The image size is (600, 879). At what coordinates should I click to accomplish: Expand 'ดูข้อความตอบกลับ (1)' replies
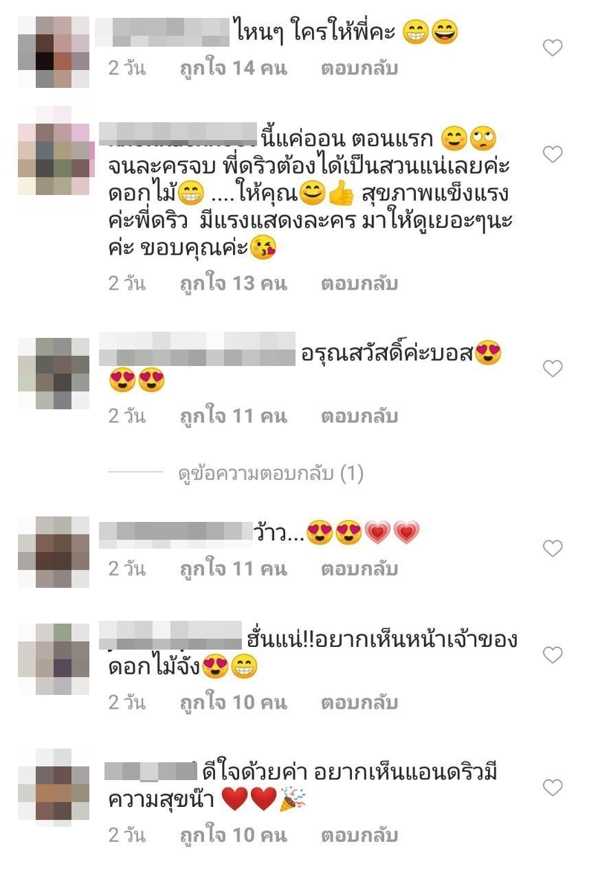[271, 474]
